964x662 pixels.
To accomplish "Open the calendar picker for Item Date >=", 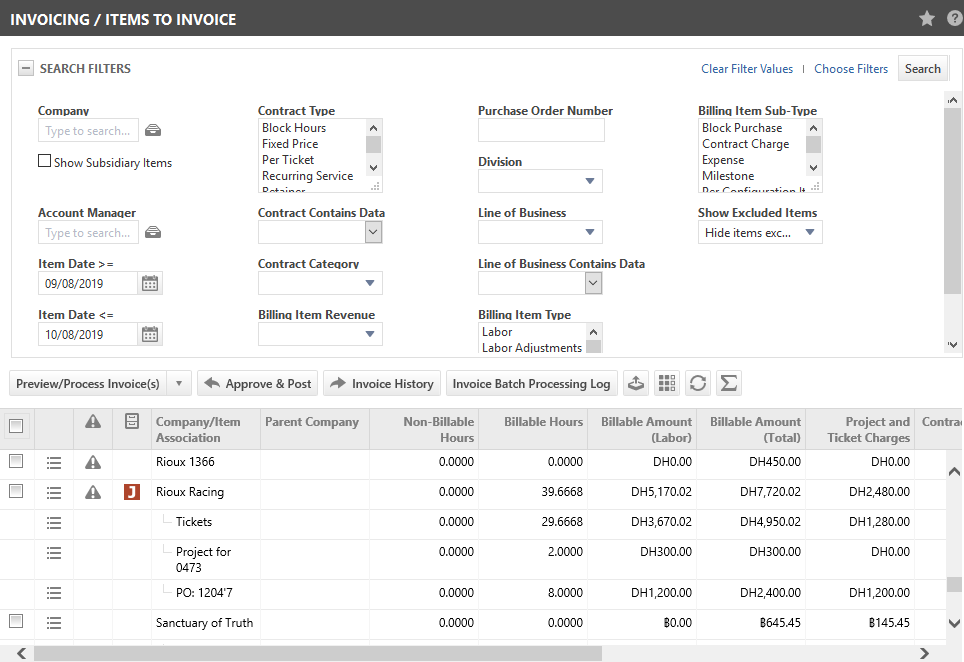I will 150,283.
